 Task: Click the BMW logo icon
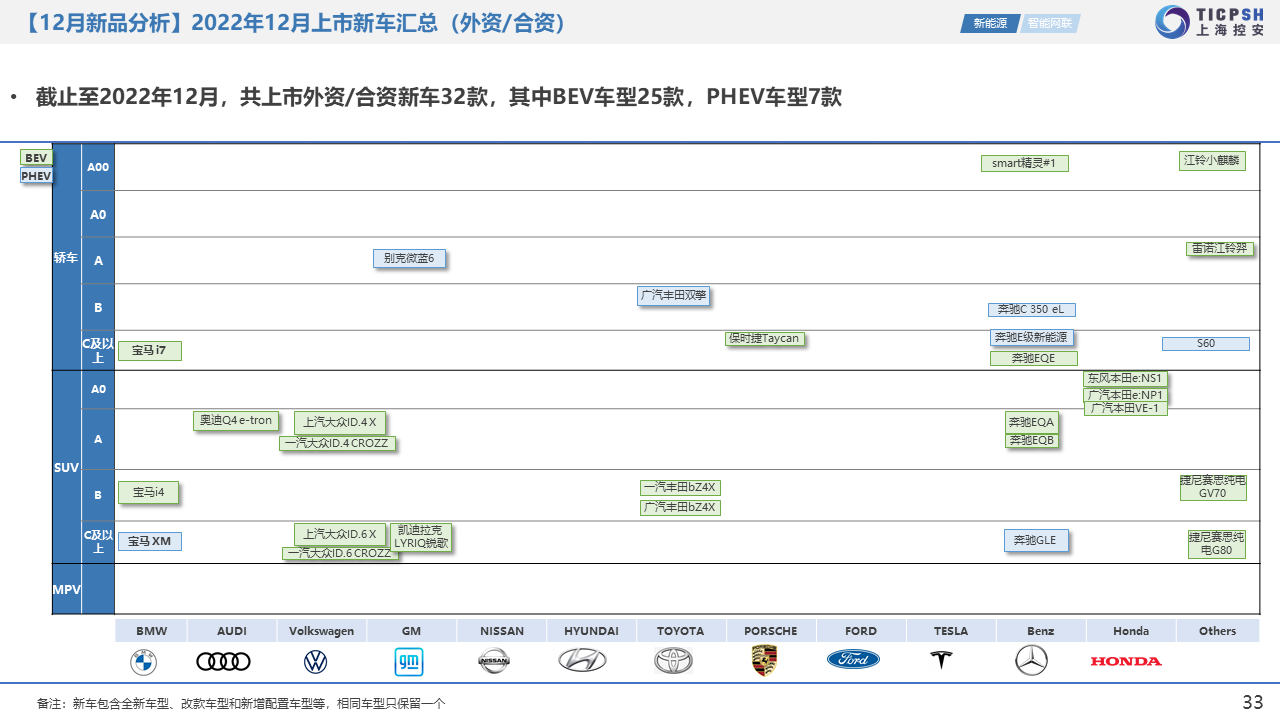tap(143, 661)
